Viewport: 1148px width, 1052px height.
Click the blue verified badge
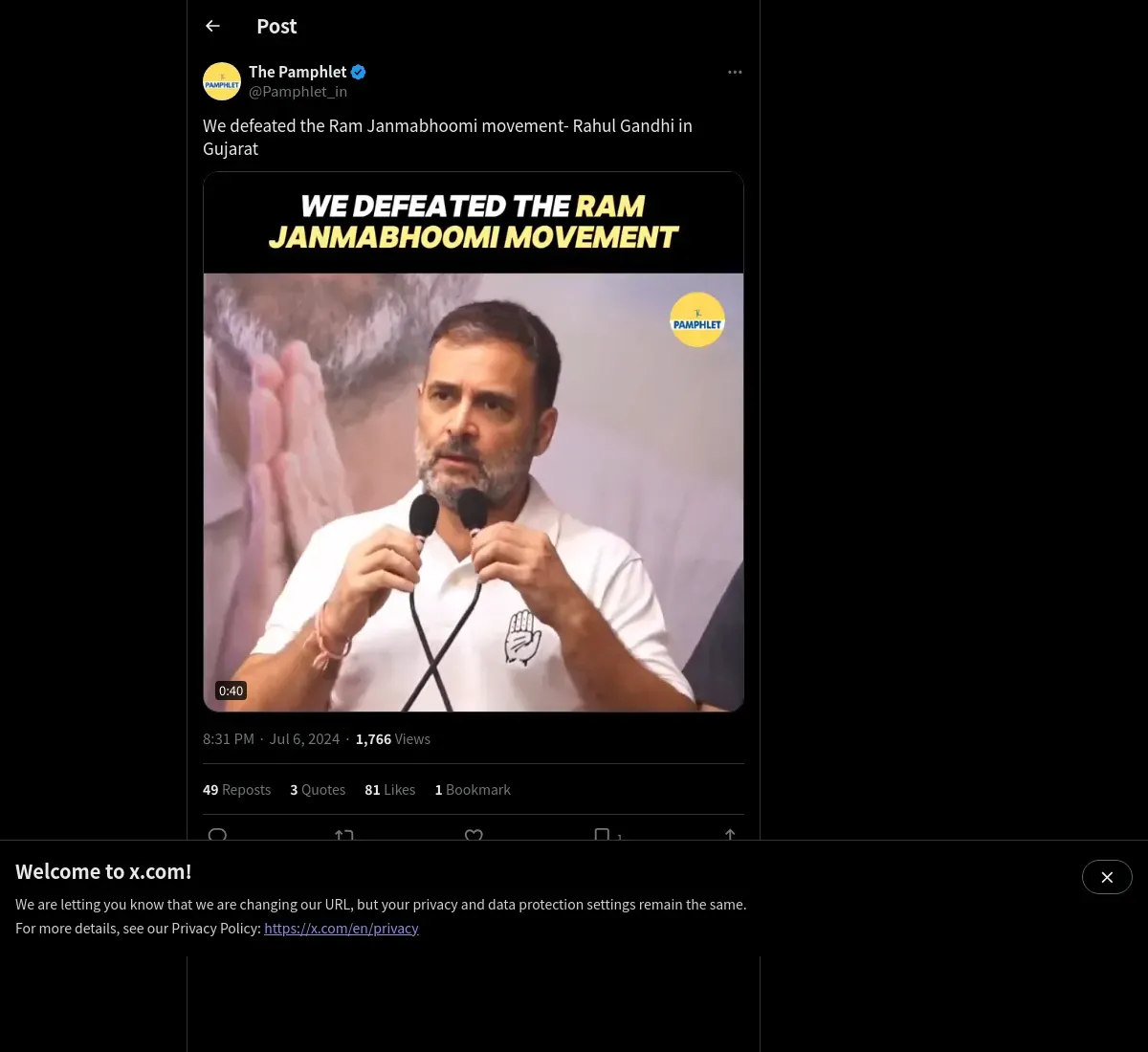(359, 72)
